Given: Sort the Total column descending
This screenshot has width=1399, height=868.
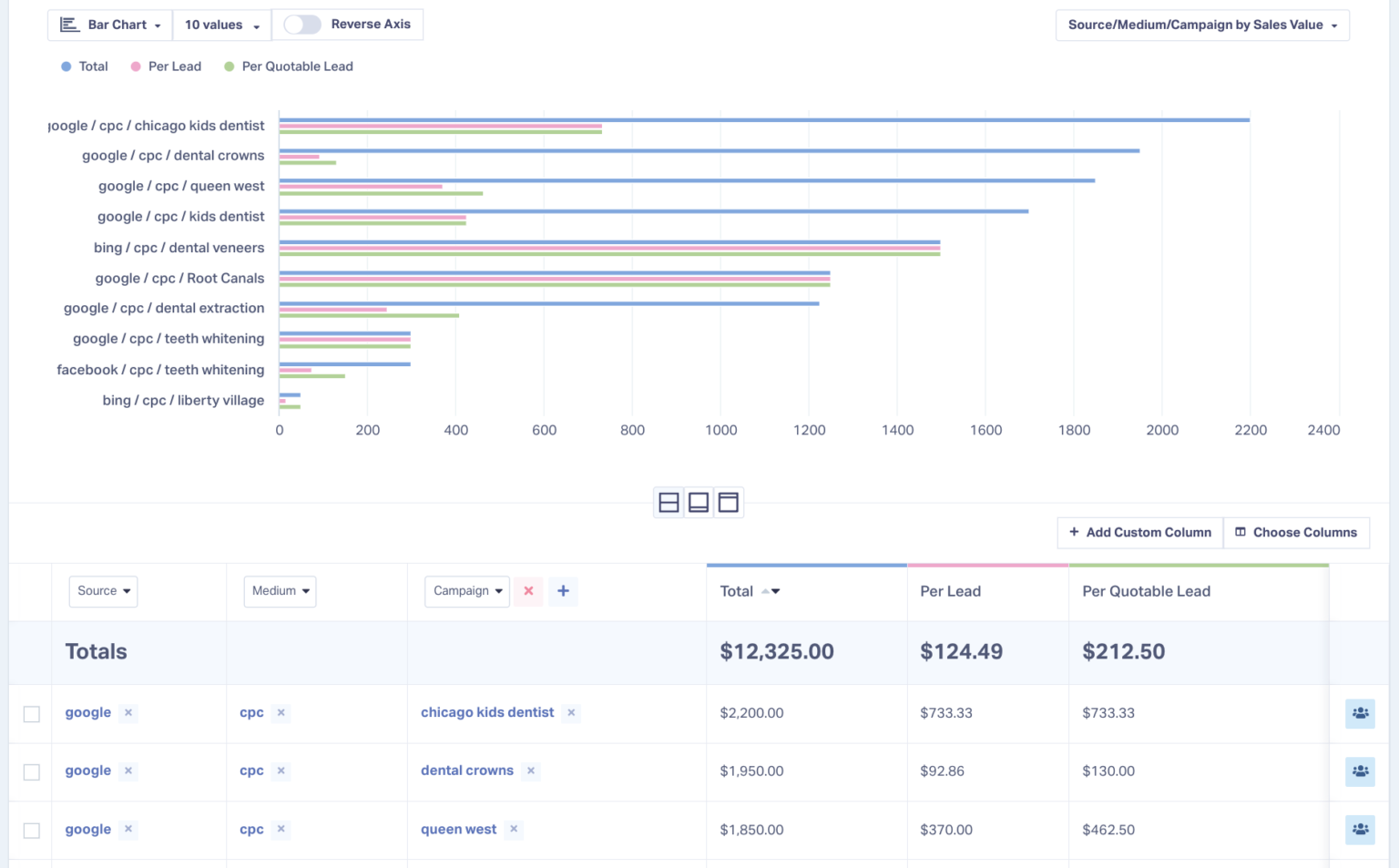Looking at the screenshot, I should coord(777,591).
